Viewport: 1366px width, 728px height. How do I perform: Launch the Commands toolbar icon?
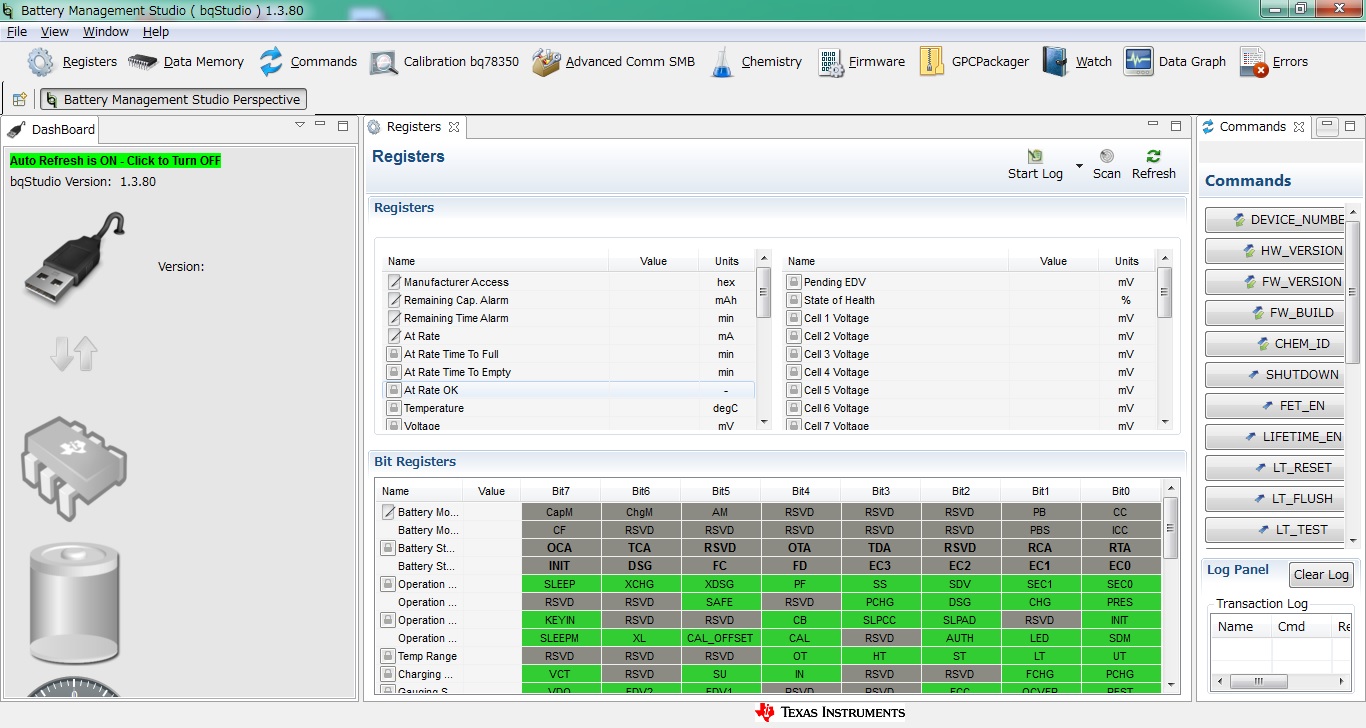point(271,62)
